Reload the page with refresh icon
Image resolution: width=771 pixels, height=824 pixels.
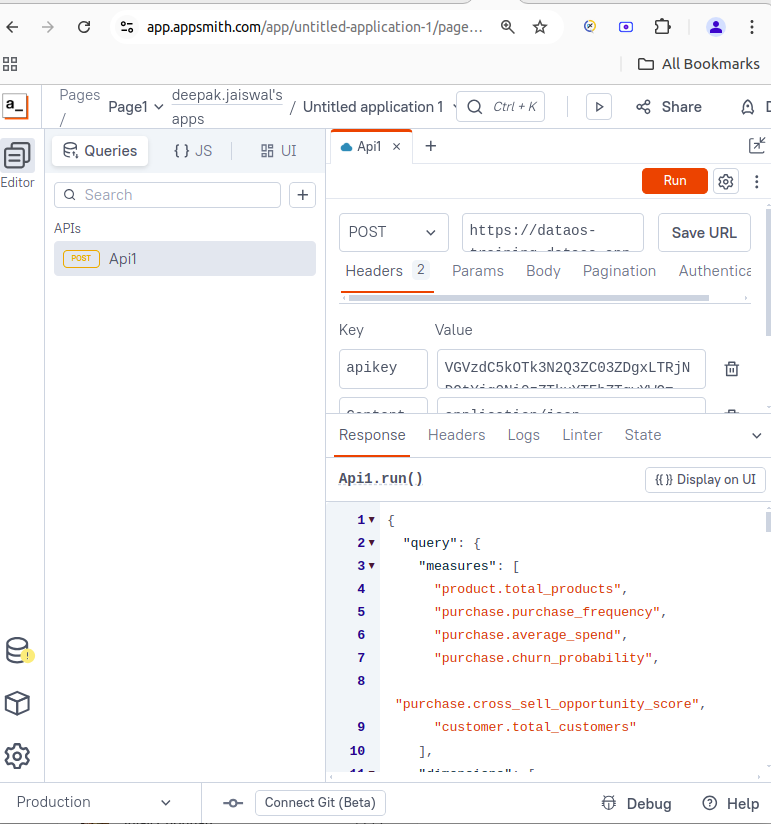click(x=84, y=27)
